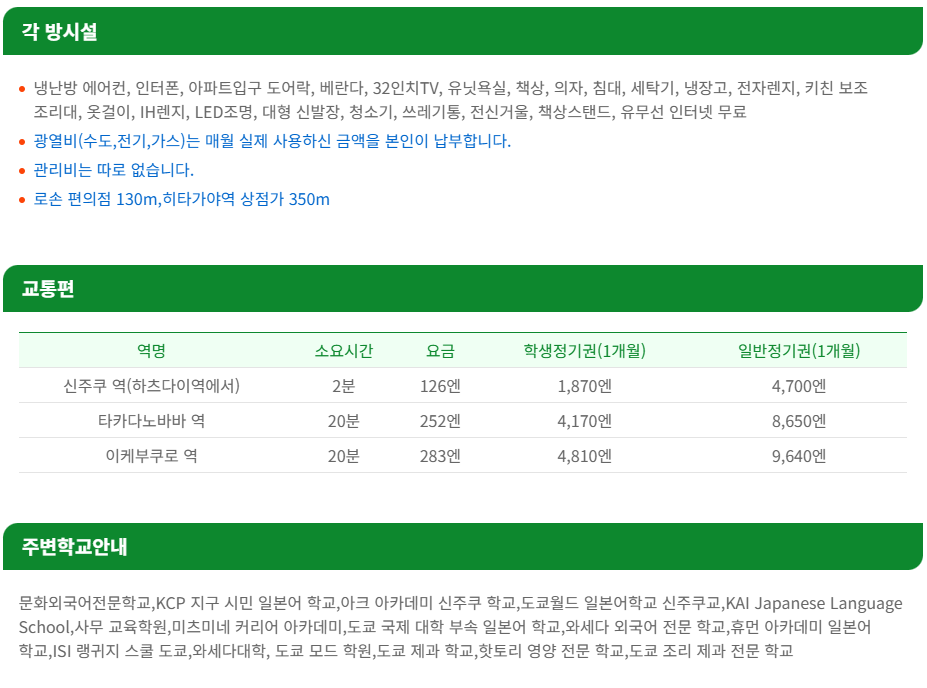Click the 관리비는 따로 없습니다 line
The image size is (927, 688).
coord(114,170)
